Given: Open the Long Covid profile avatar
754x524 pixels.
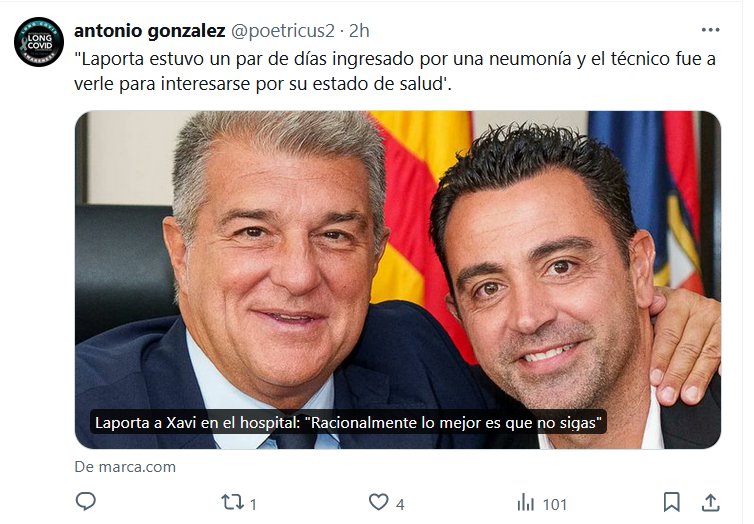Looking at the screenshot, I should coord(39,42).
